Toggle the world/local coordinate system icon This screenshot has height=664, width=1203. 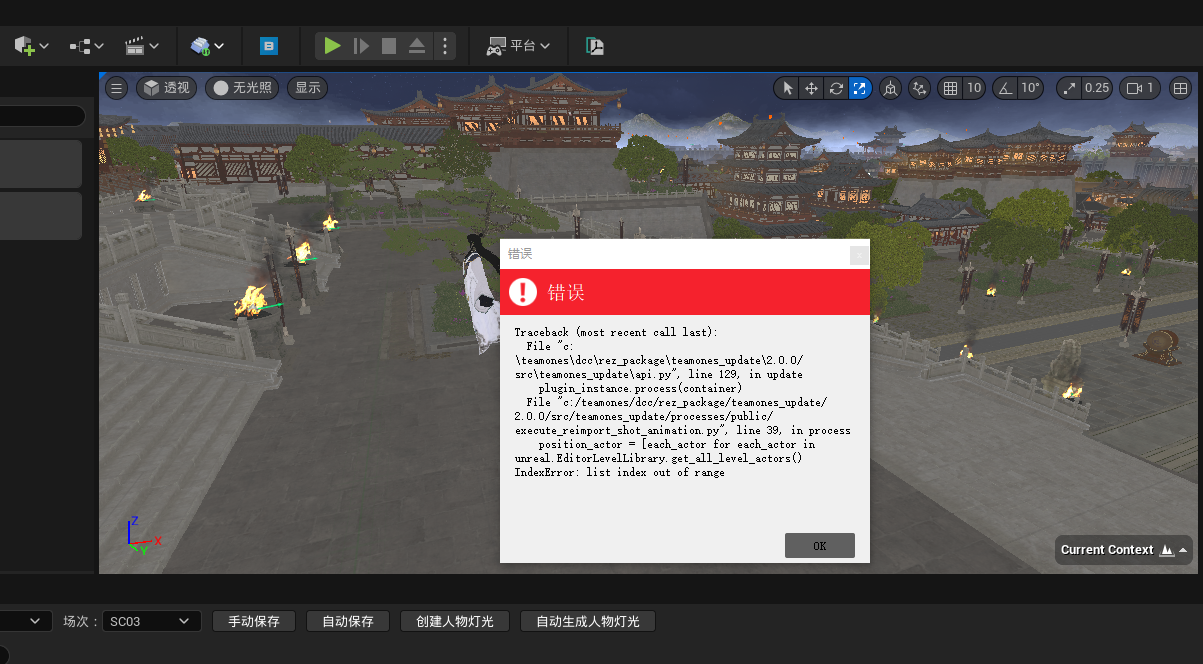(x=889, y=88)
